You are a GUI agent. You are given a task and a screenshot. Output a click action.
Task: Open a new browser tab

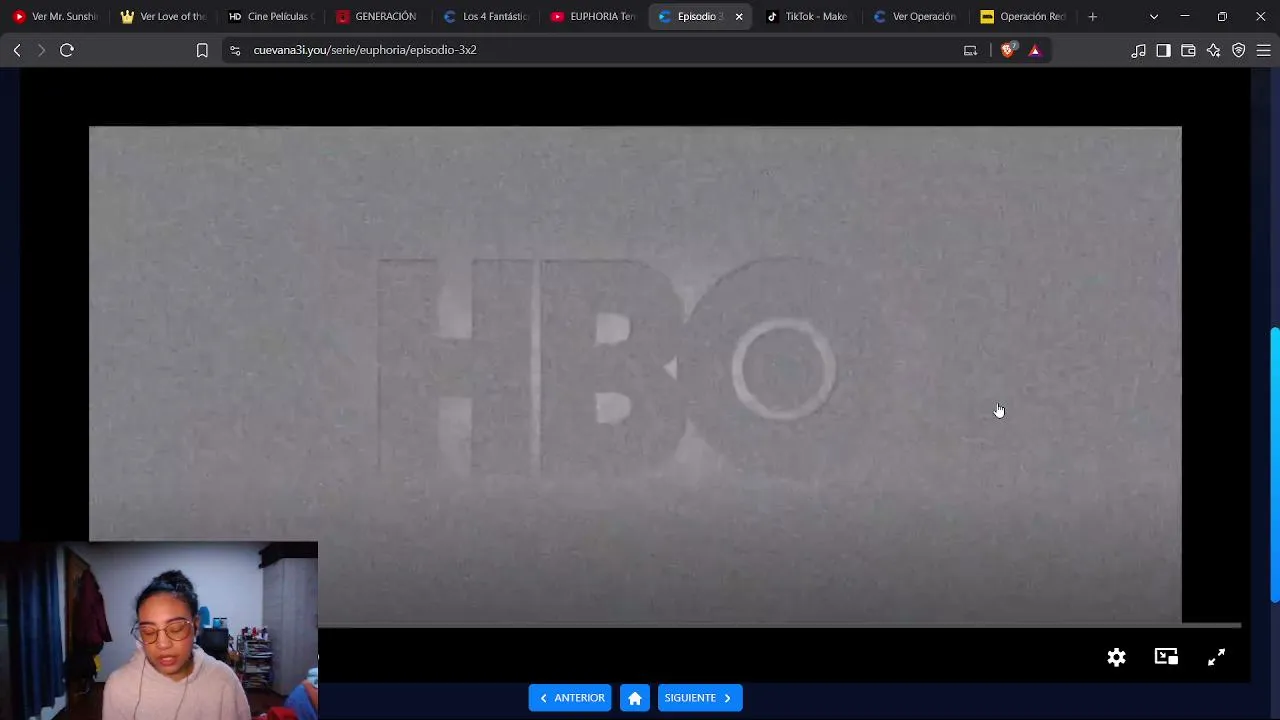(x=1092, y=16)
